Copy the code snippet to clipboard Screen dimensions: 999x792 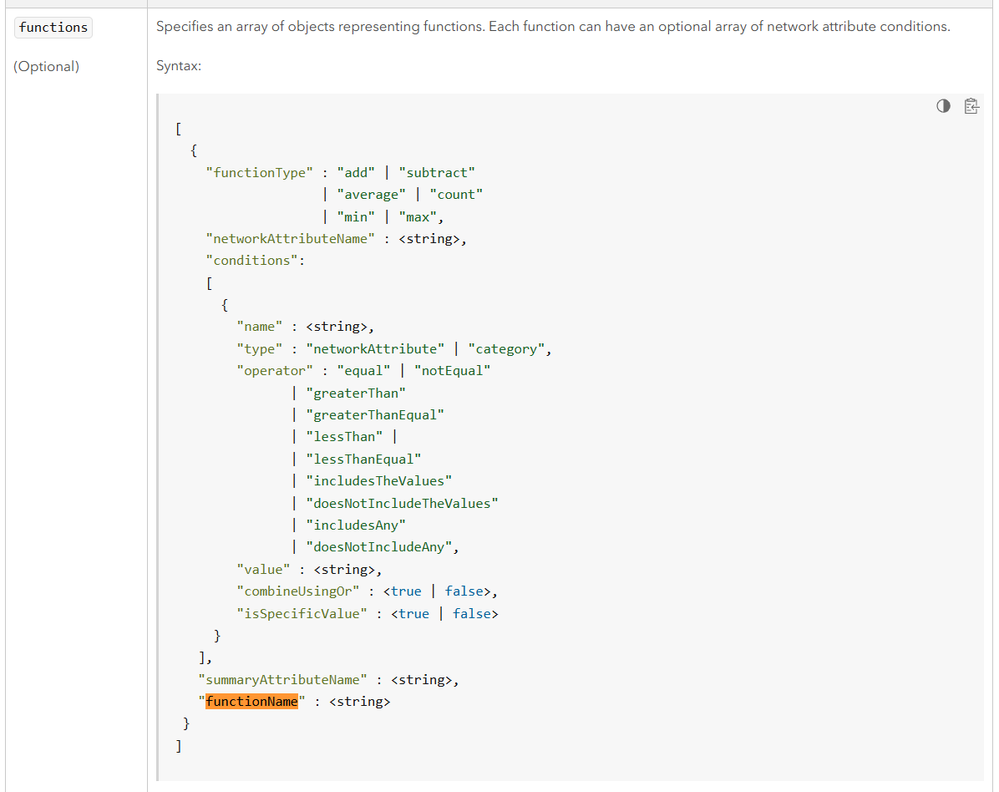[971, 106]
